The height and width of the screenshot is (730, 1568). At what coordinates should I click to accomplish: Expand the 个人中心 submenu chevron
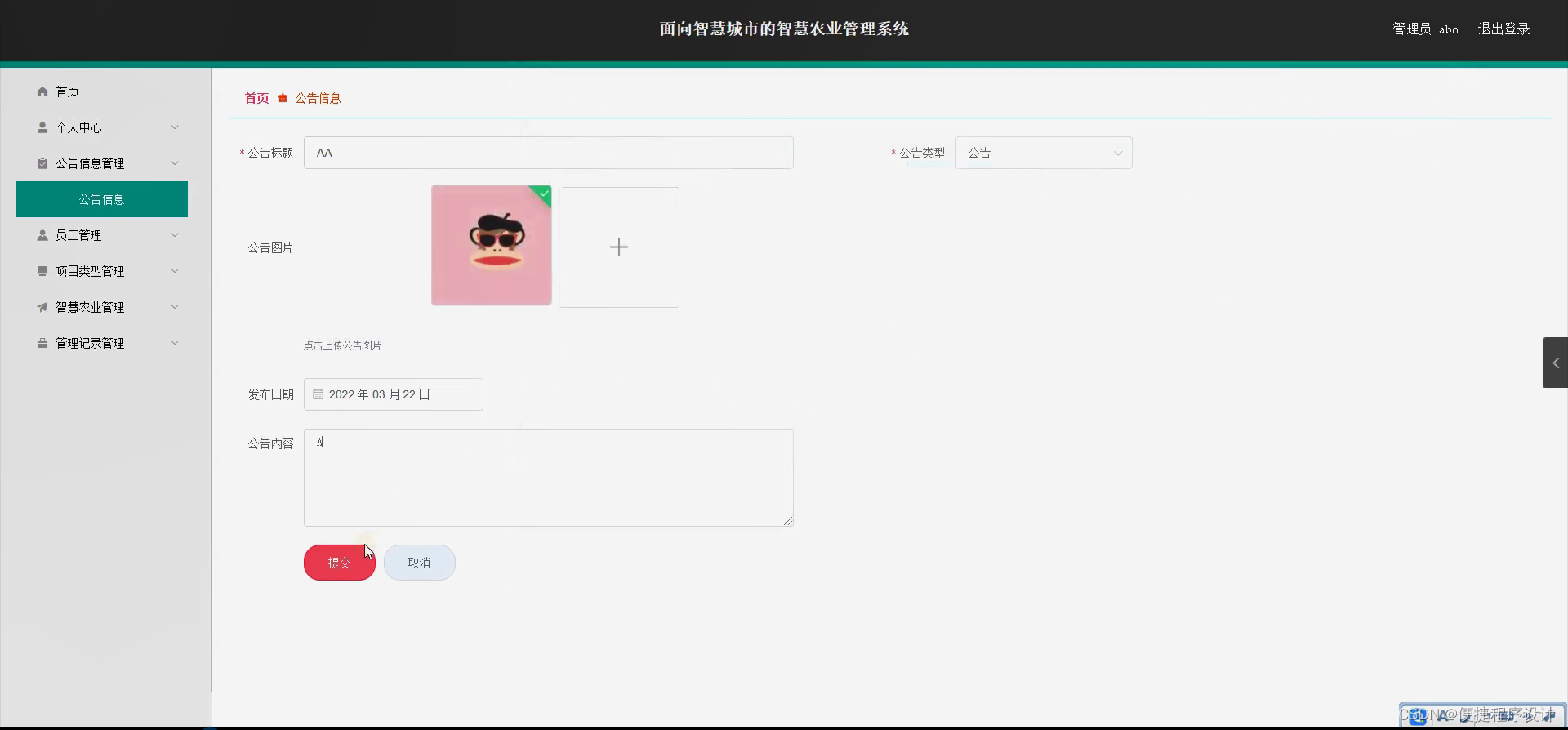pos(175,127)
